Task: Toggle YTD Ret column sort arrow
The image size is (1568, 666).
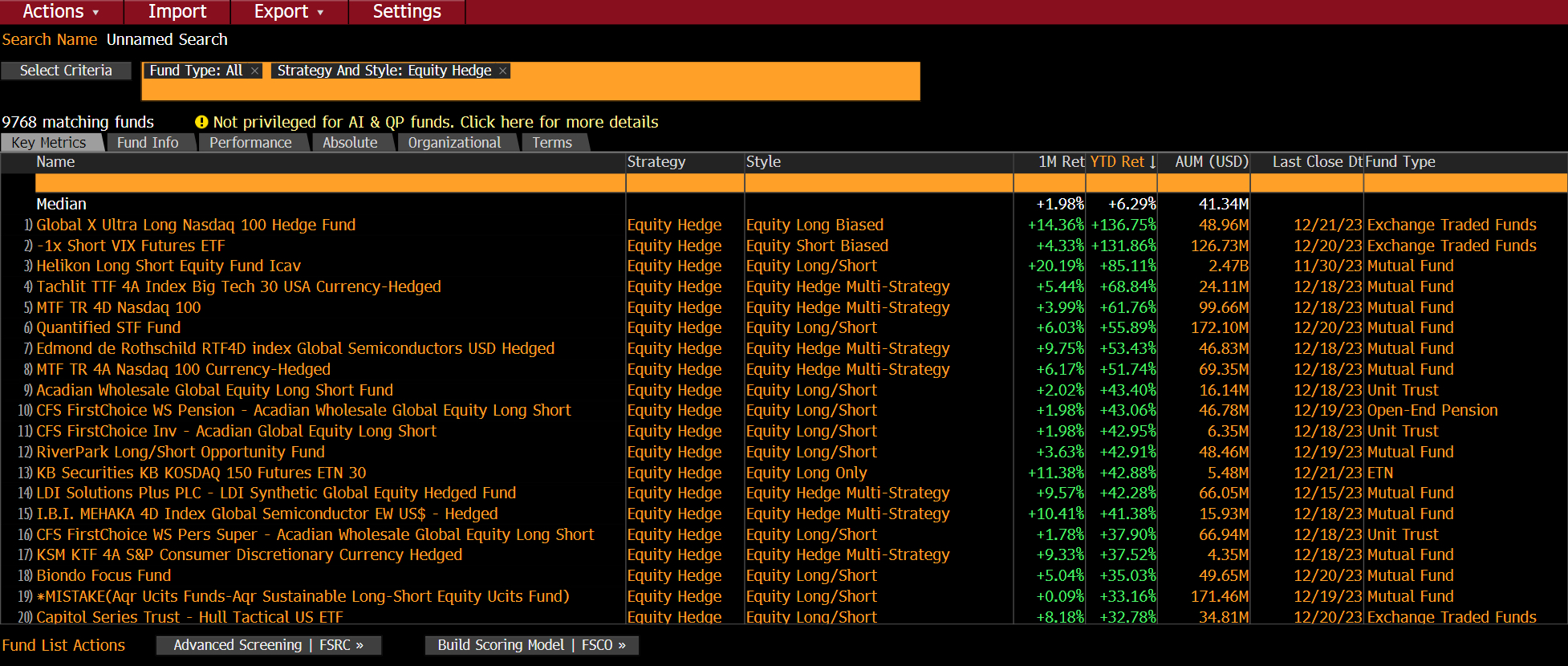Action: pos(1152,162)
